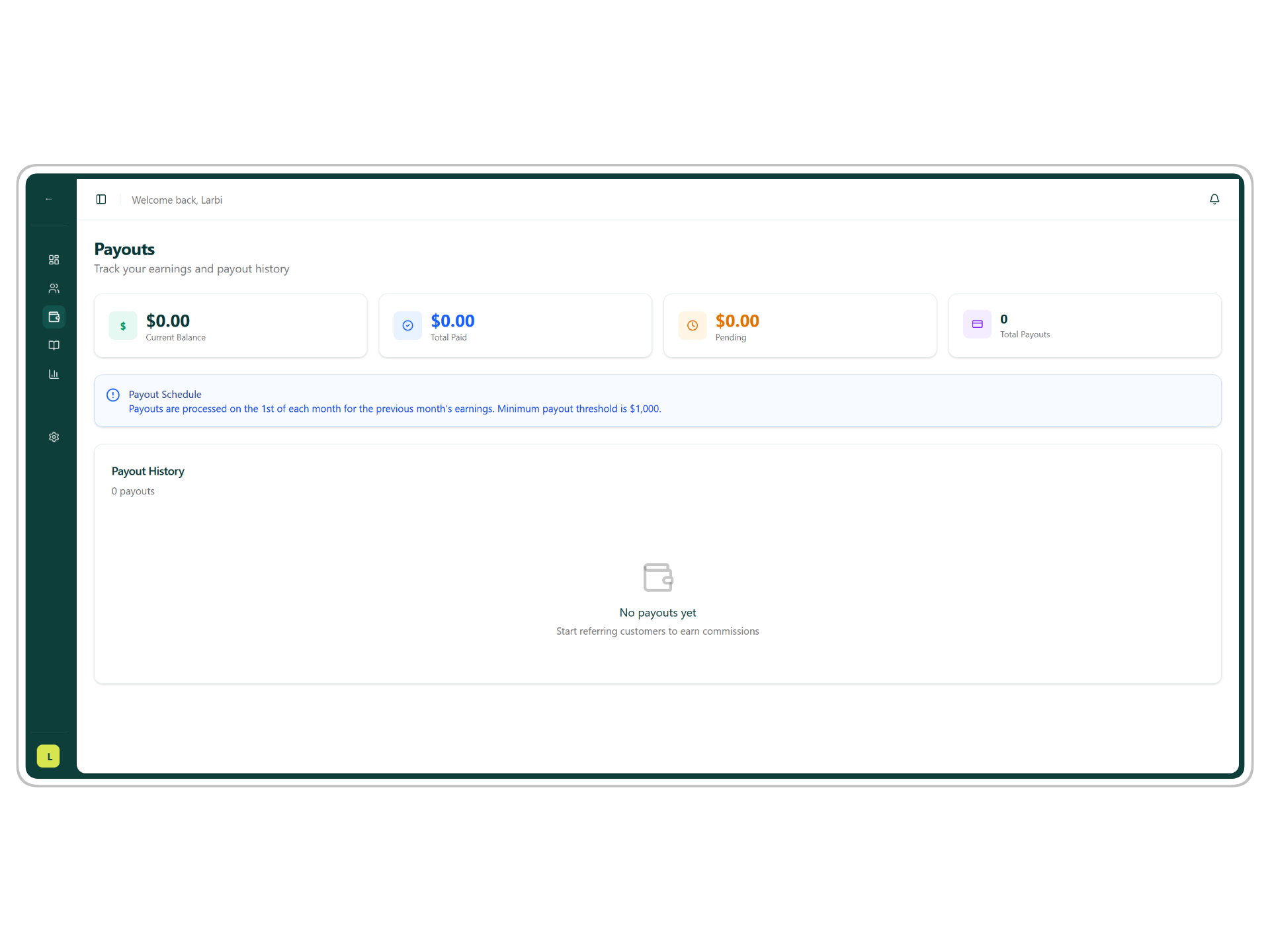Click the empty wallet illustration
This screenshot has width=1270, height=952.
point(657,577)
